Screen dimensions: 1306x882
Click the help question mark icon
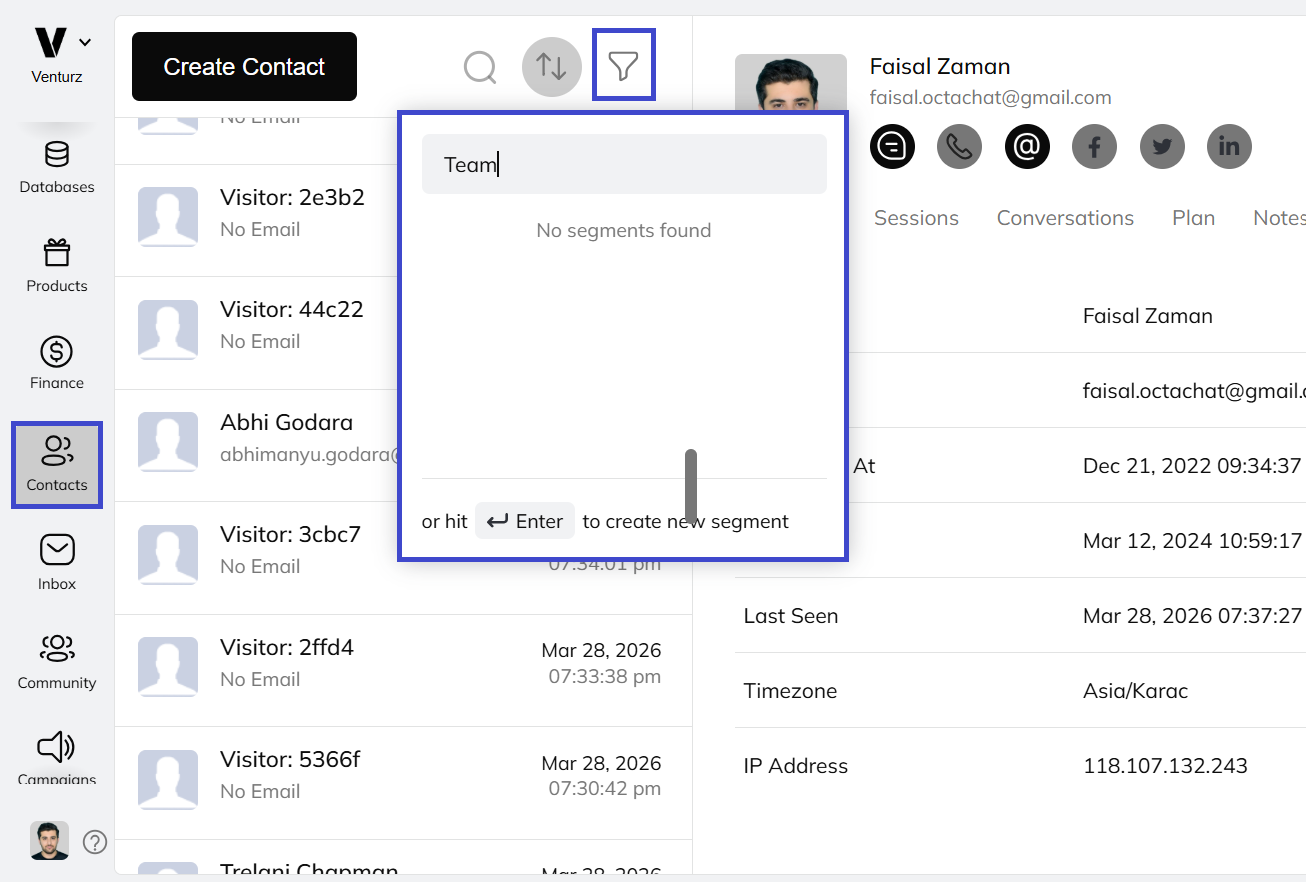(94, 842)
